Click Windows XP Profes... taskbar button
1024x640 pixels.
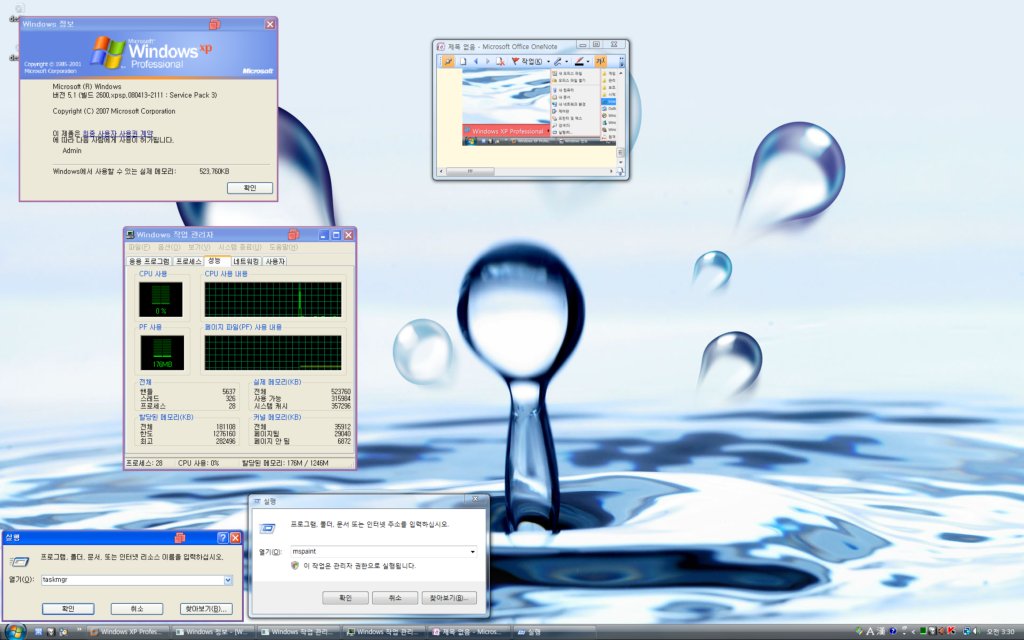128,632
